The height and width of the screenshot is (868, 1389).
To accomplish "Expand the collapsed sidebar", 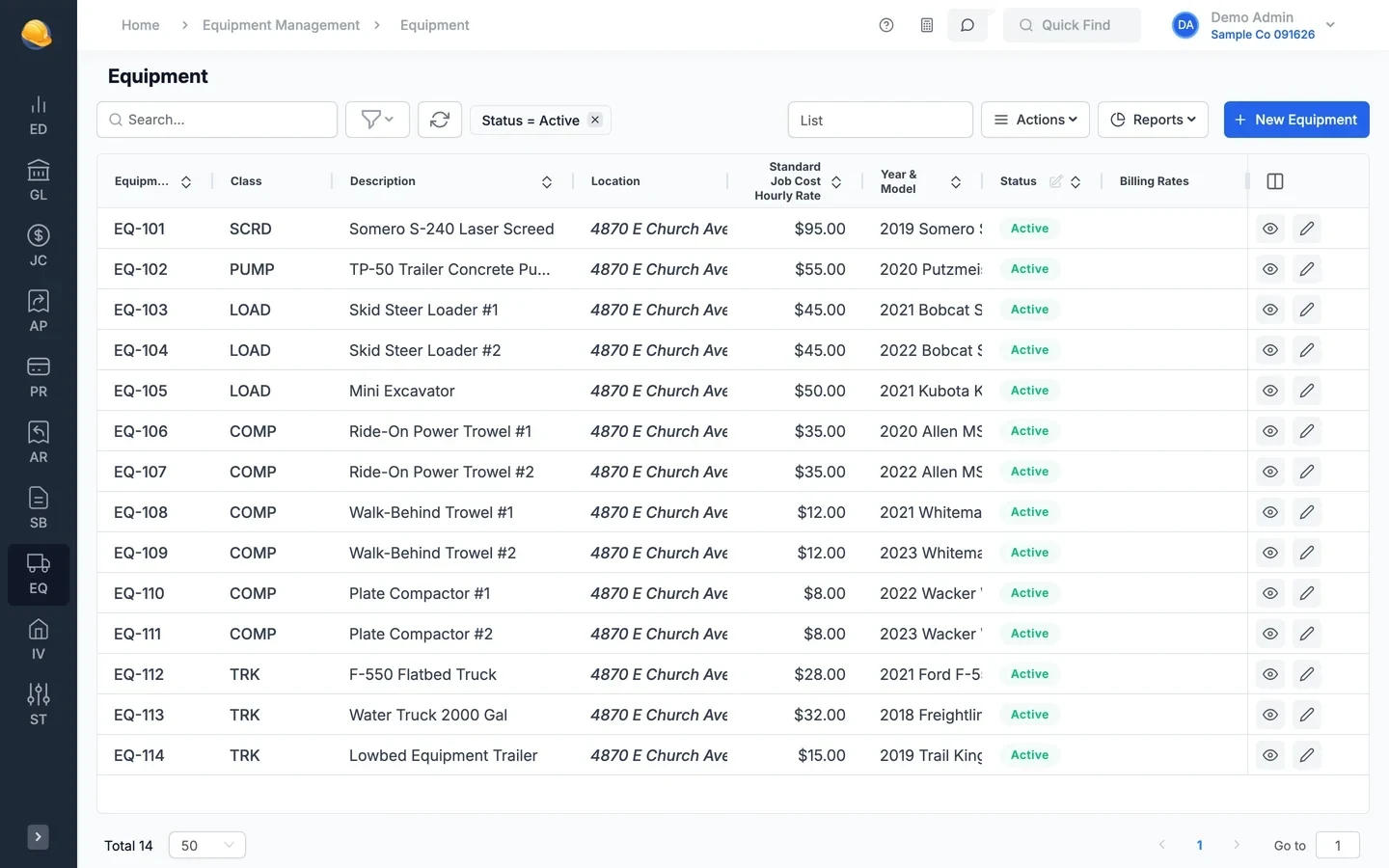I will (x=38, y=837).
